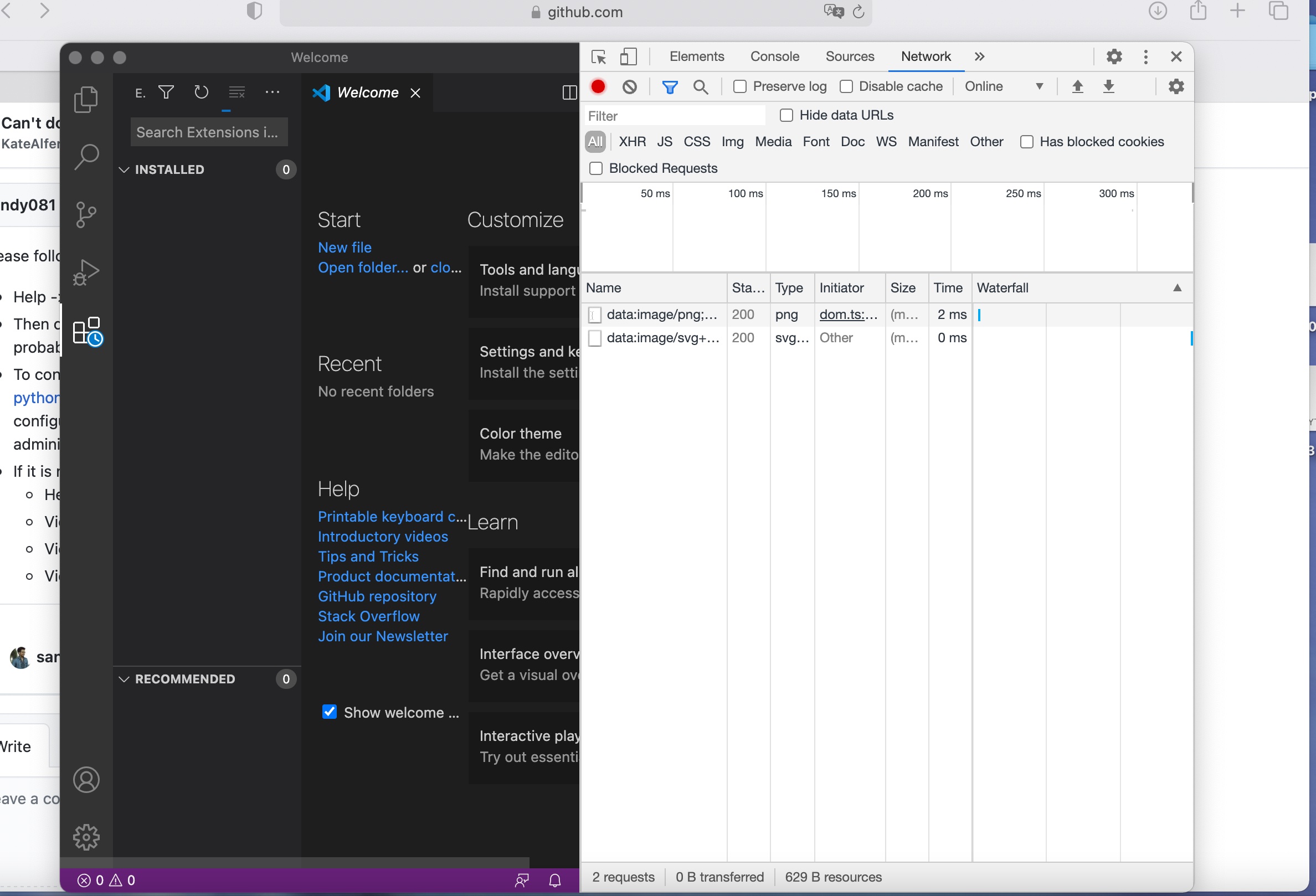
Task: Open the Search panel in VS Code
Action: tap(86, 157)
